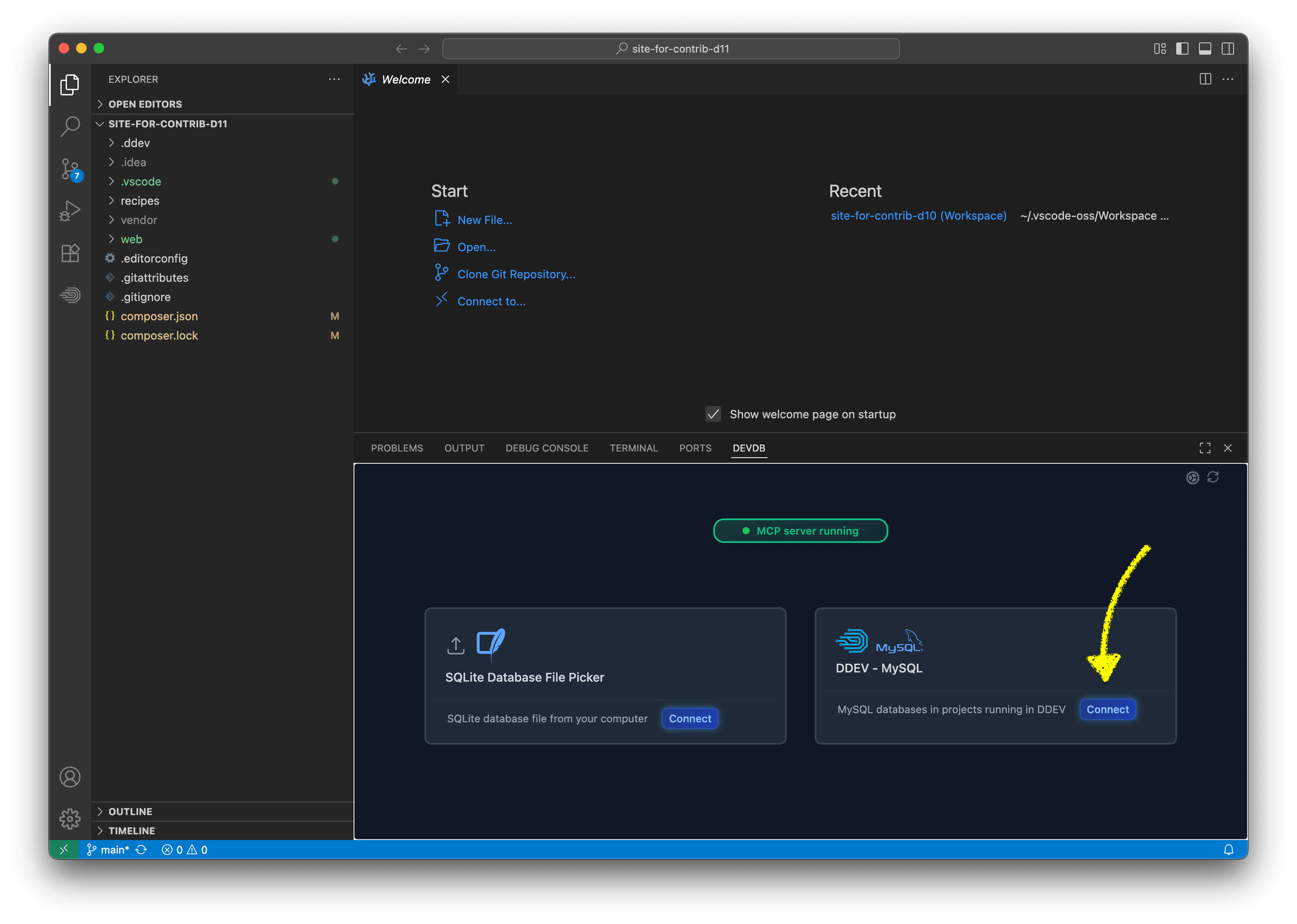Click the DevDb settings gear icon
Screen dimensions: 1297x924
[1192, 477]
